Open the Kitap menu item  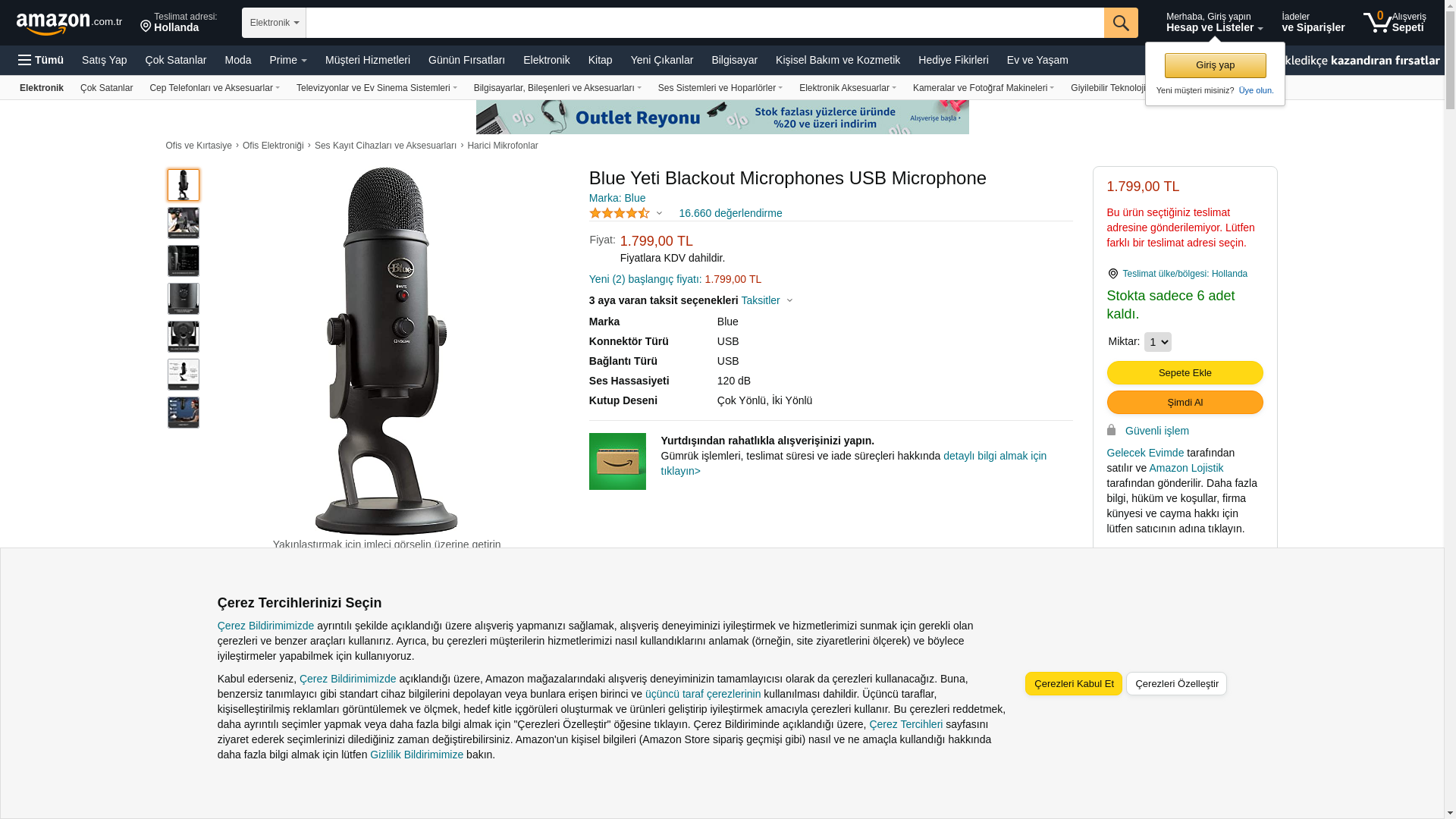pyautogui.click(x=600, y=60)
